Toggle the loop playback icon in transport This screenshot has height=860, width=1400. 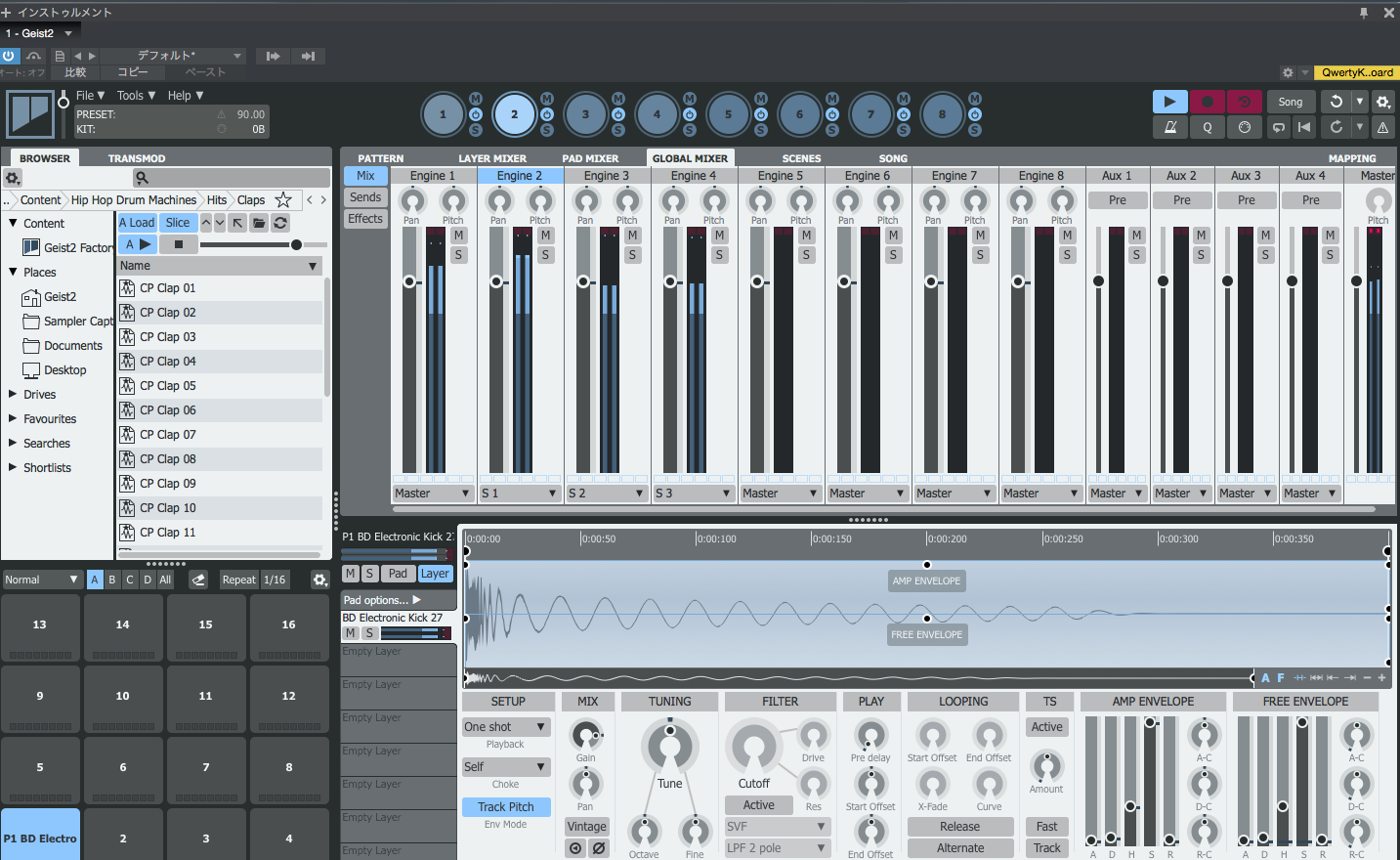(x=1279, y=127)
